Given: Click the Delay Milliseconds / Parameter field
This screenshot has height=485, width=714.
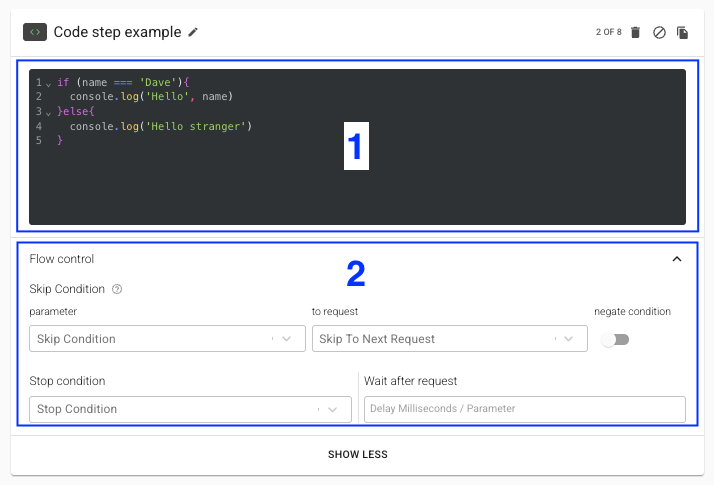Looking at the screenshot, I should 524,409.
